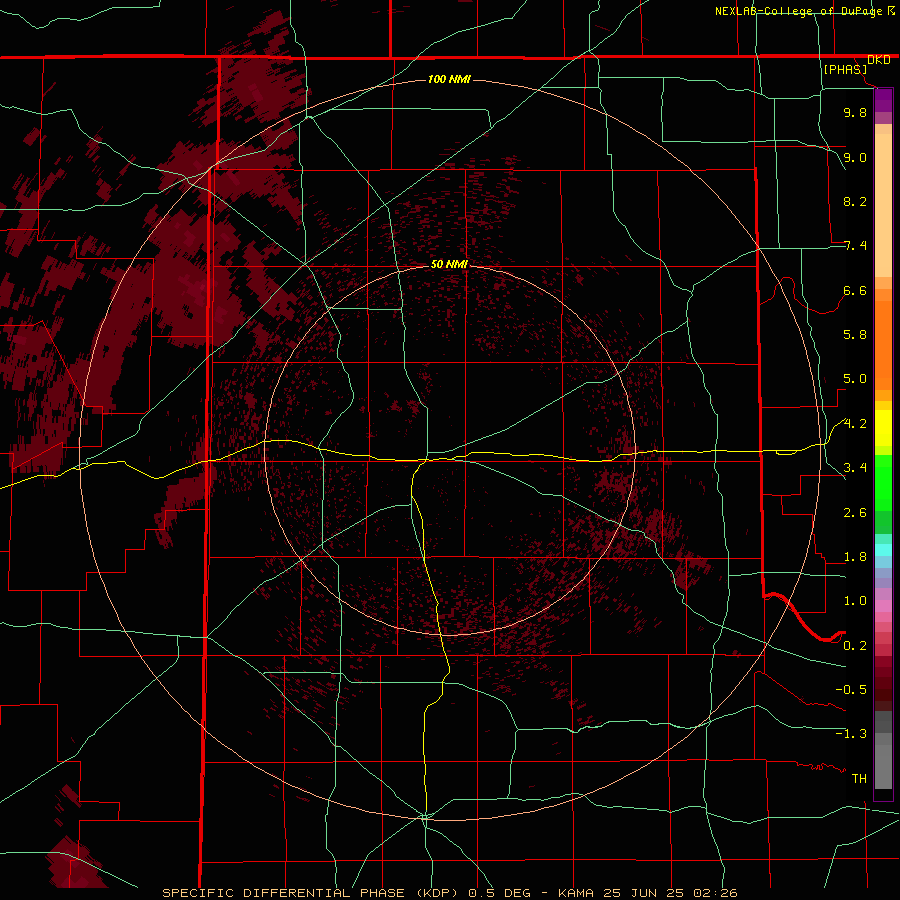Image resolution: width=900 pixels, height=900 pixels.
Task: Click the cyan segment of color bar
Action: click(x=883, y=550)
